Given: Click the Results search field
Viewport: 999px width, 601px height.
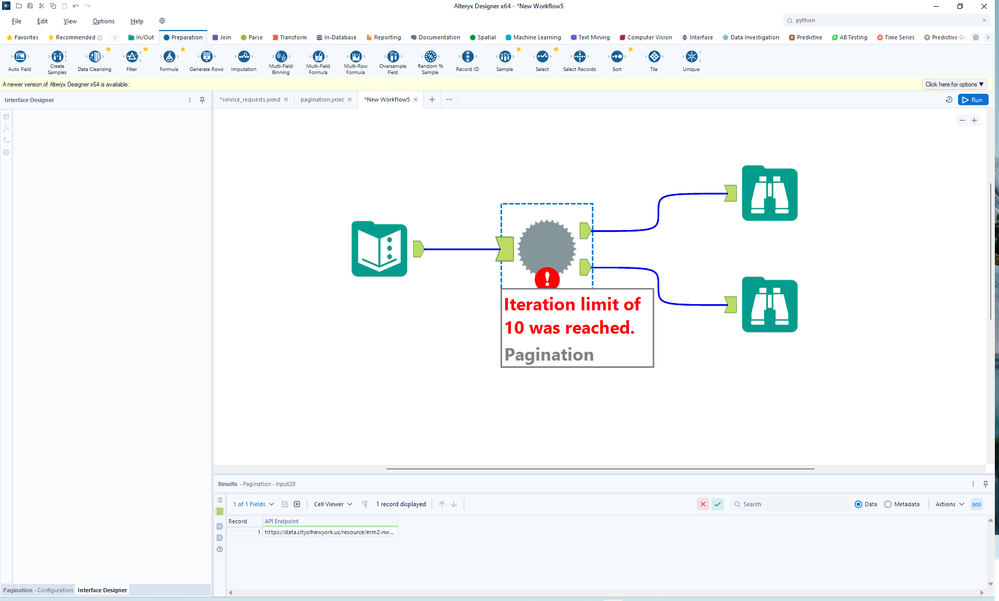Looking at the screenshot, I should point(790,504).
